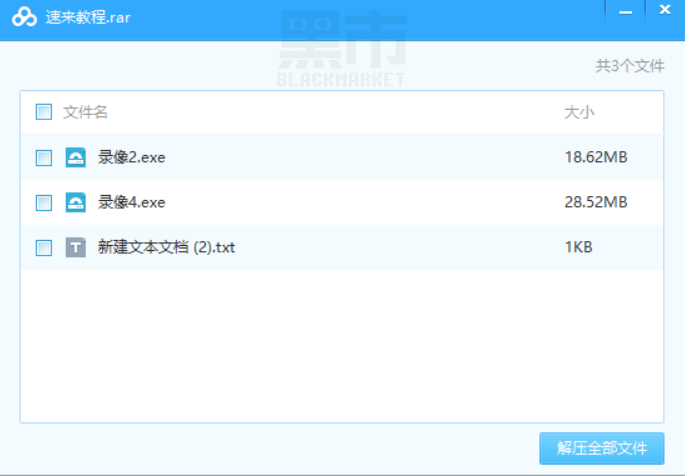This screenshot has width=685, height=476.
Task: Select the checkbox for 新建文本文档 (2).txt
Action: point(44,247)
